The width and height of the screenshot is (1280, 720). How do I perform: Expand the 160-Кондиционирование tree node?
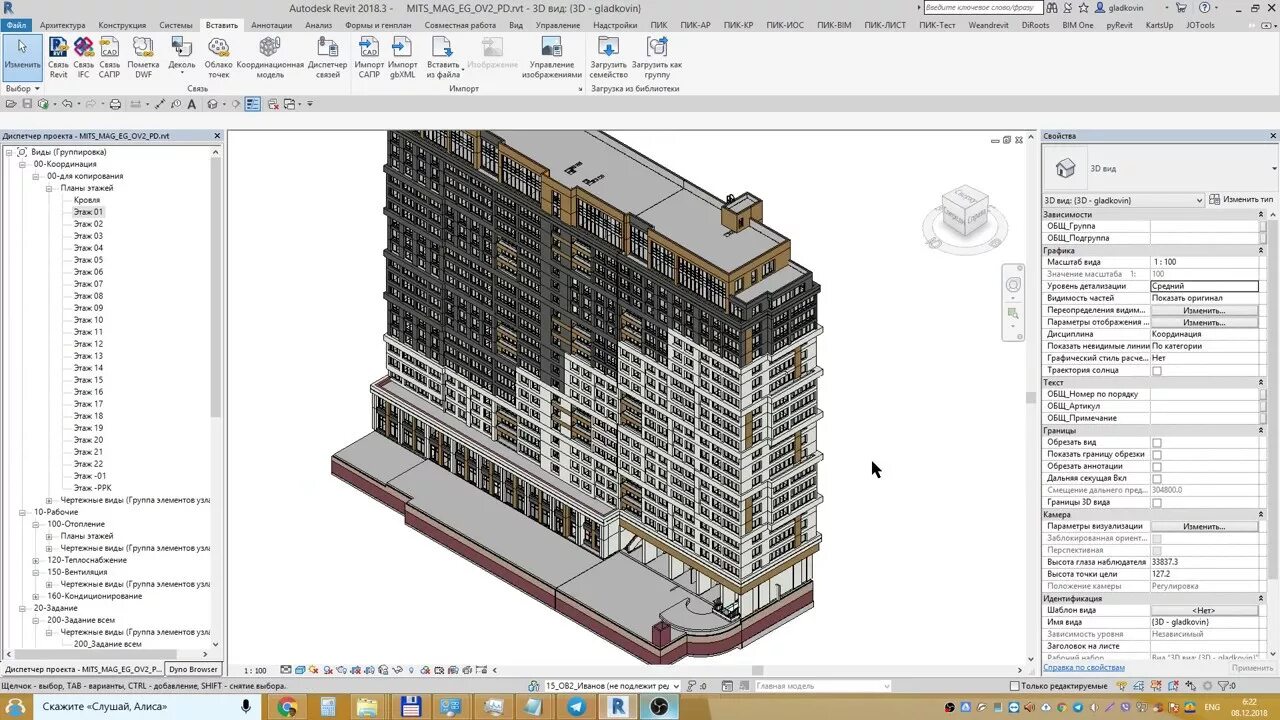click(x=36, y=596)
